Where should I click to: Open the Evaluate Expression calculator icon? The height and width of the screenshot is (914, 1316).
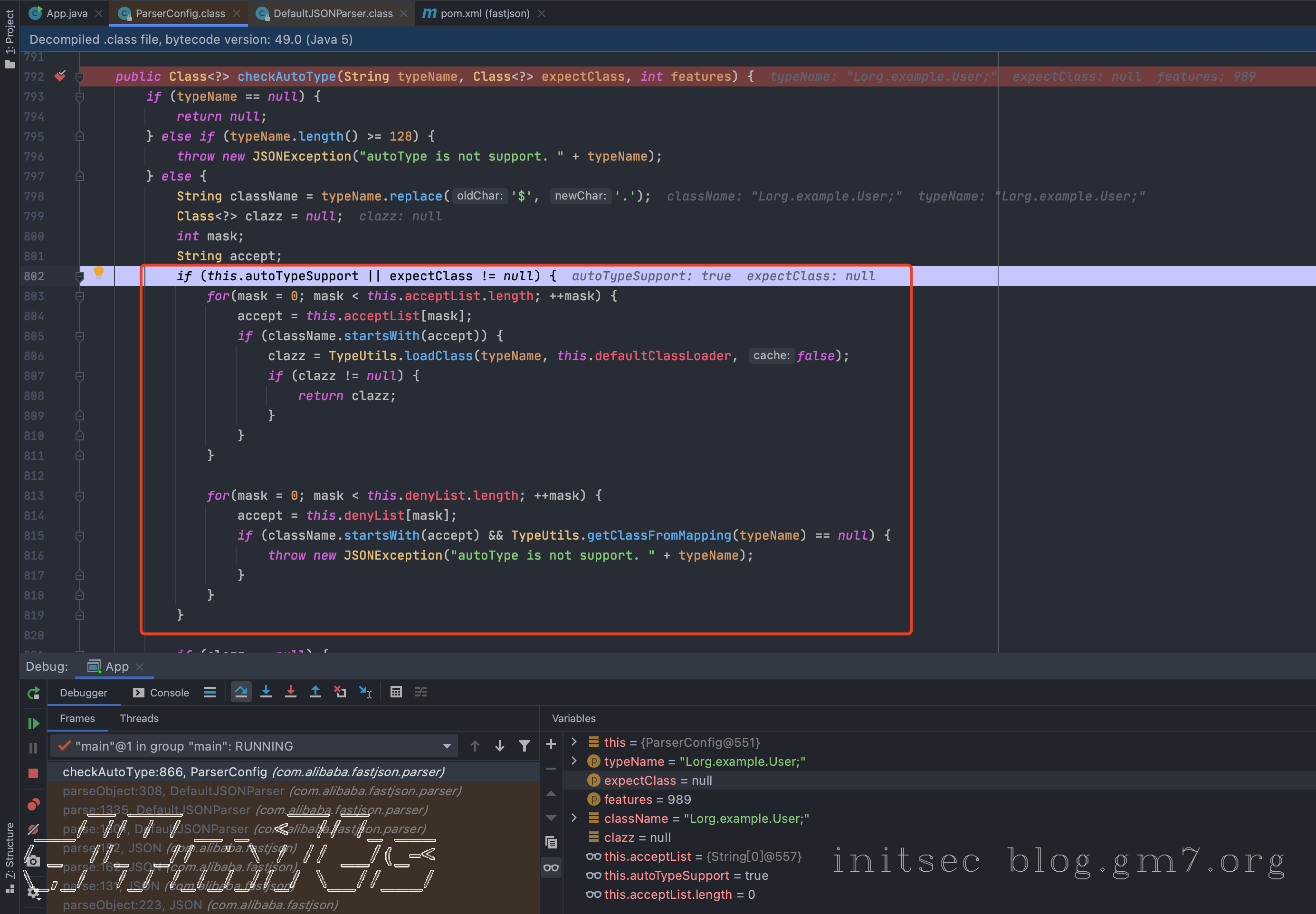(396, 692)
